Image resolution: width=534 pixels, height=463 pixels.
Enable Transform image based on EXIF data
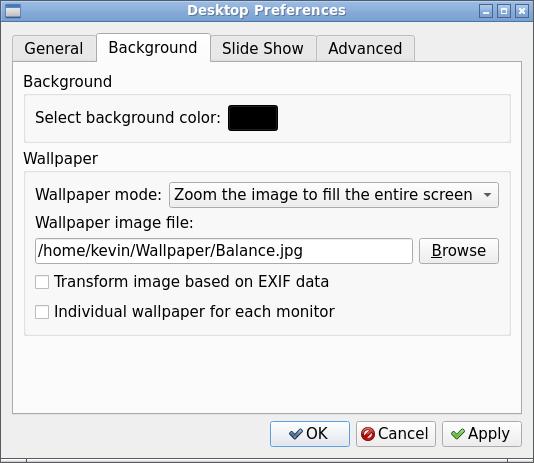(42, 282)
